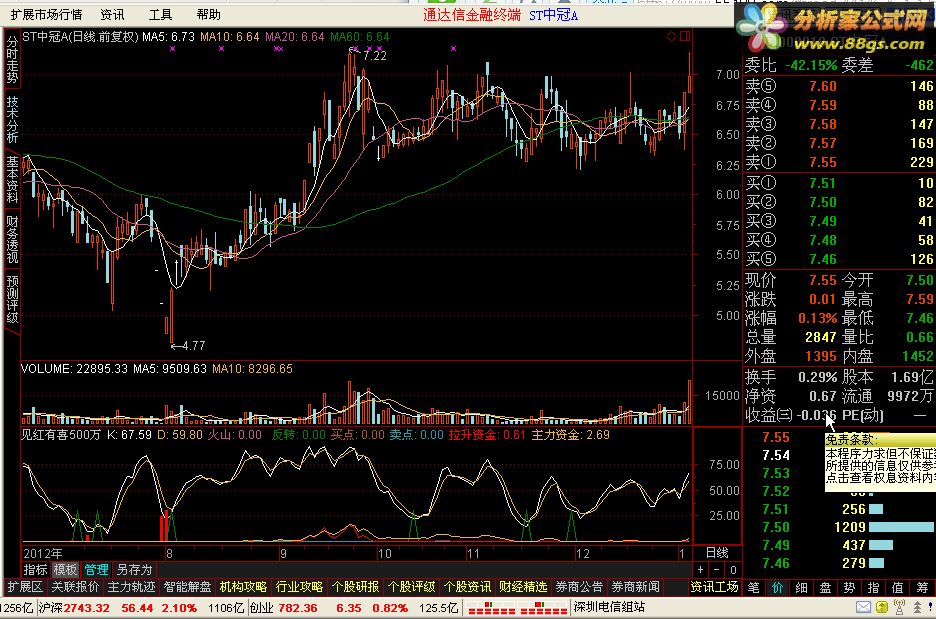The width and height of the screenshot is (936, 619).
Task: Open 财经精选 bottom tab
Action: (x=524, y=587)
